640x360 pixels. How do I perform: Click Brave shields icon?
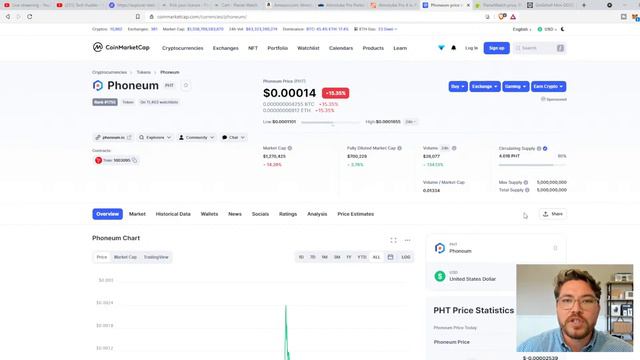click(x=502, y=17)
